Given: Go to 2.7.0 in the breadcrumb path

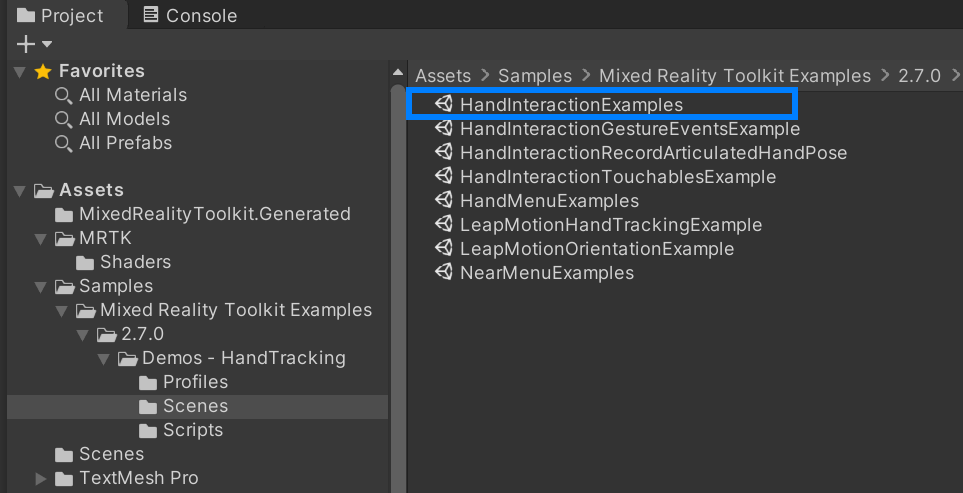Looking at the screenshot, I should 919,76.
